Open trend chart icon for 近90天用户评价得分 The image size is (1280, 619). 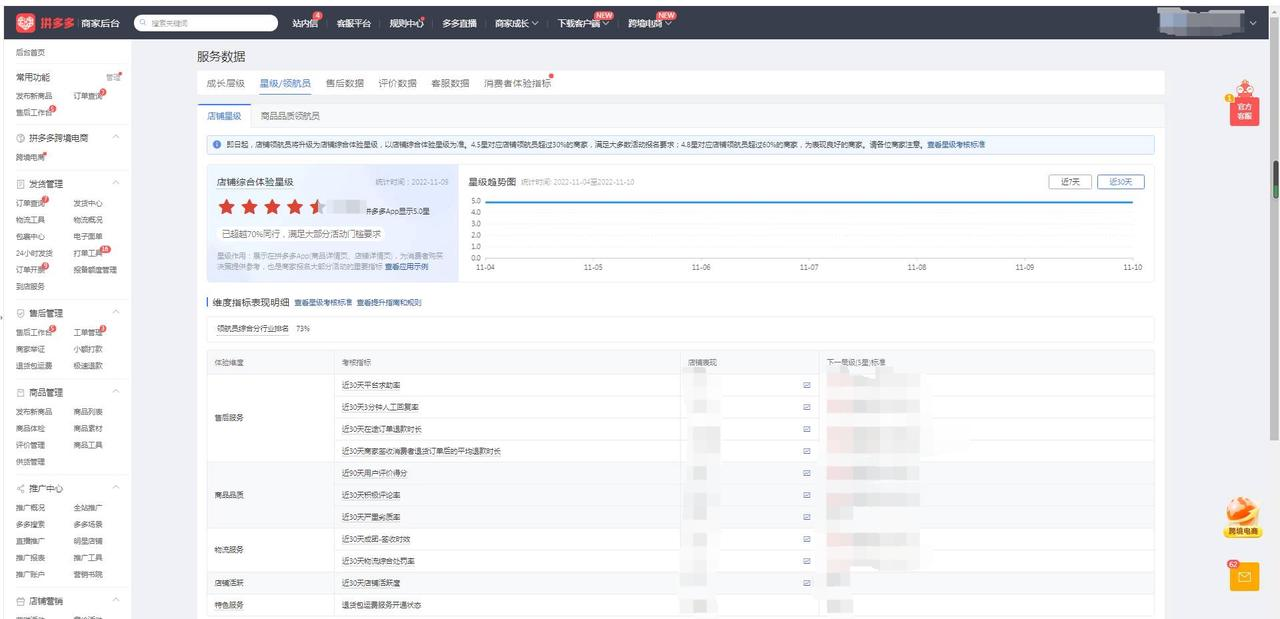click(x=806, y=473)
